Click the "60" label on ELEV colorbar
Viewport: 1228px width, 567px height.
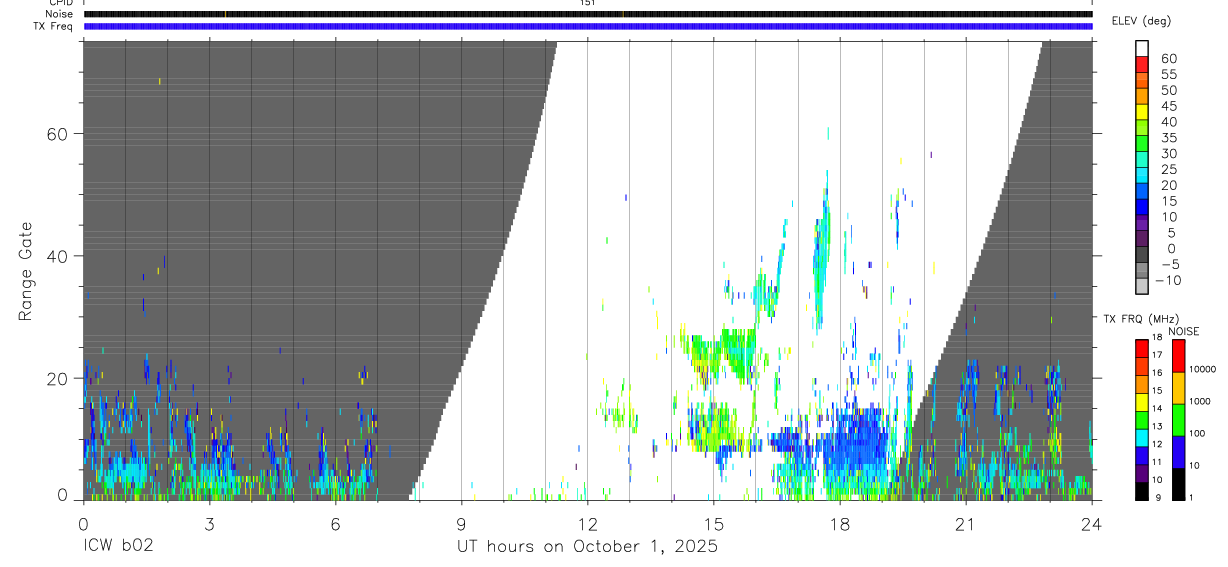pos(1169,58)
